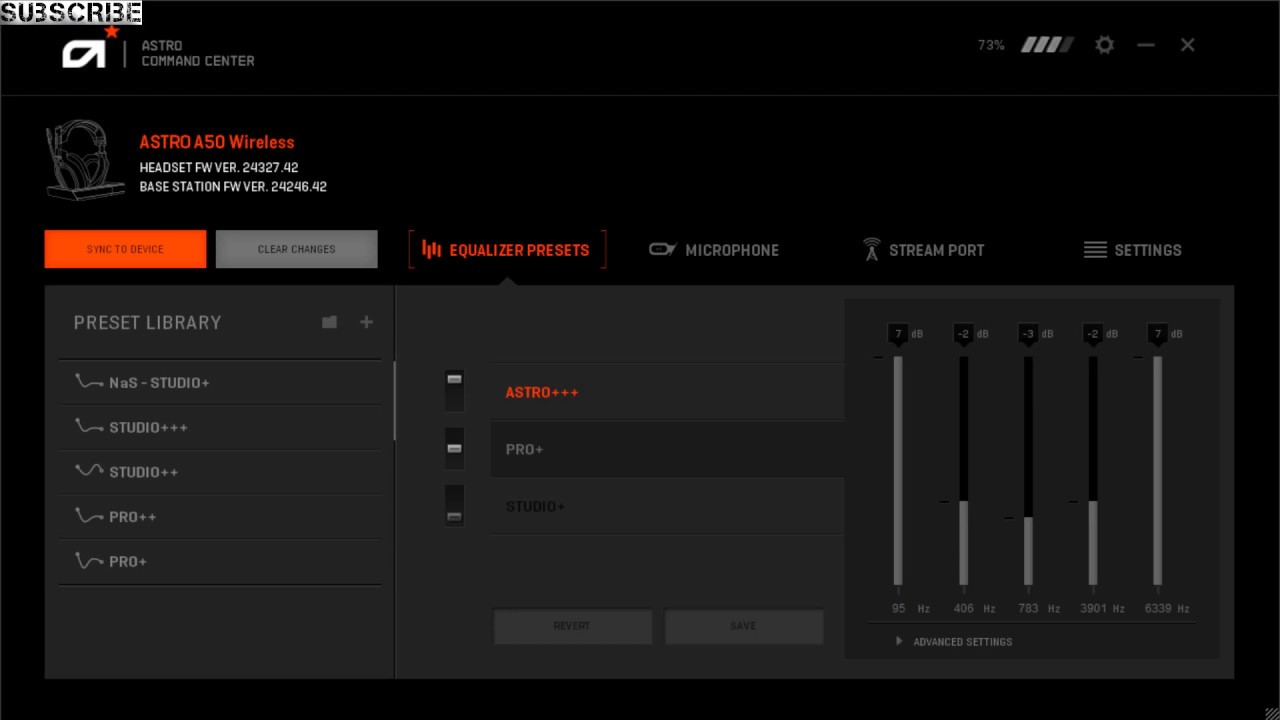Click the -2 dB value above 406 Hz

click(963, 334)
